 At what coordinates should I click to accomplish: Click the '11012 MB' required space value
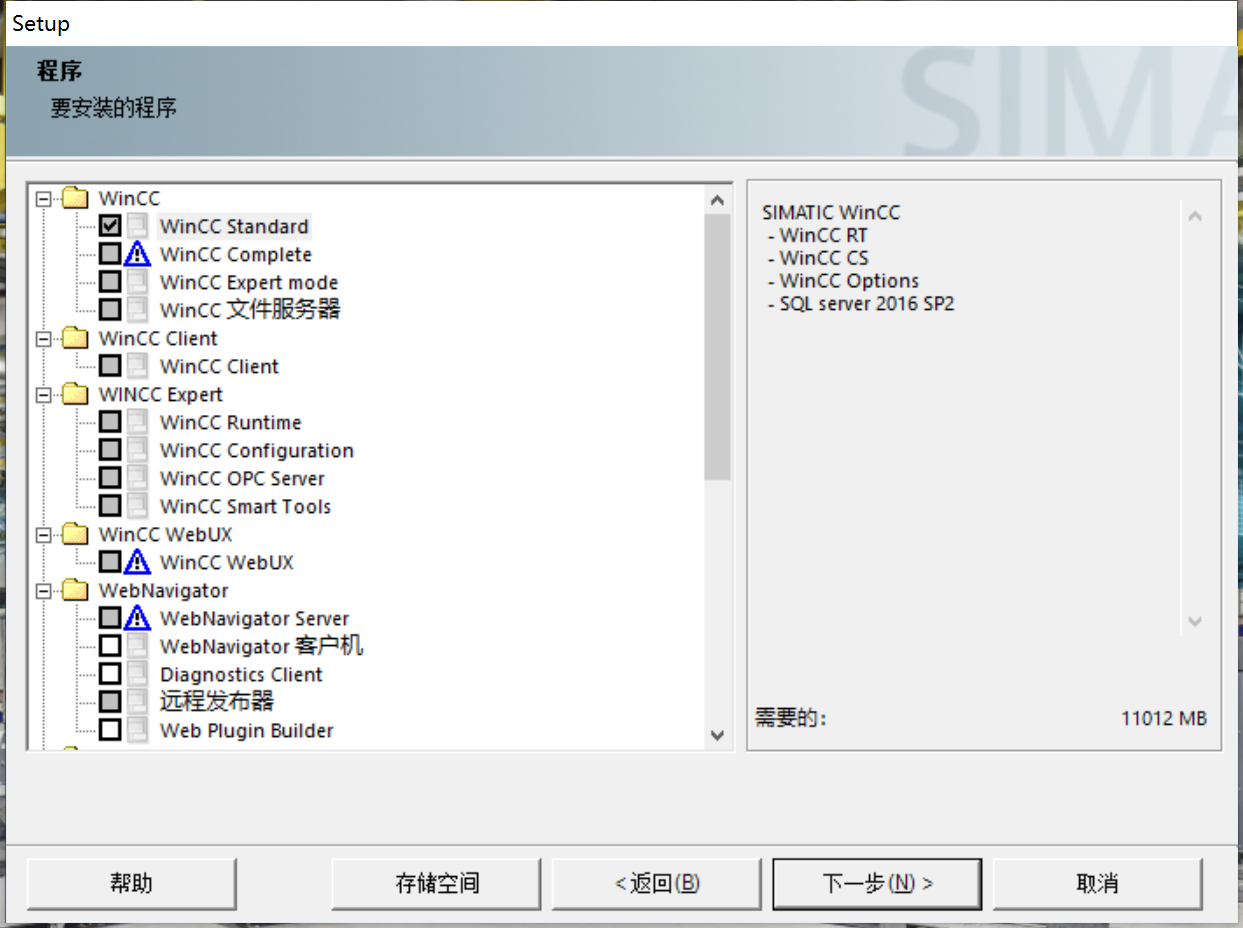(x=1164, y=718)
